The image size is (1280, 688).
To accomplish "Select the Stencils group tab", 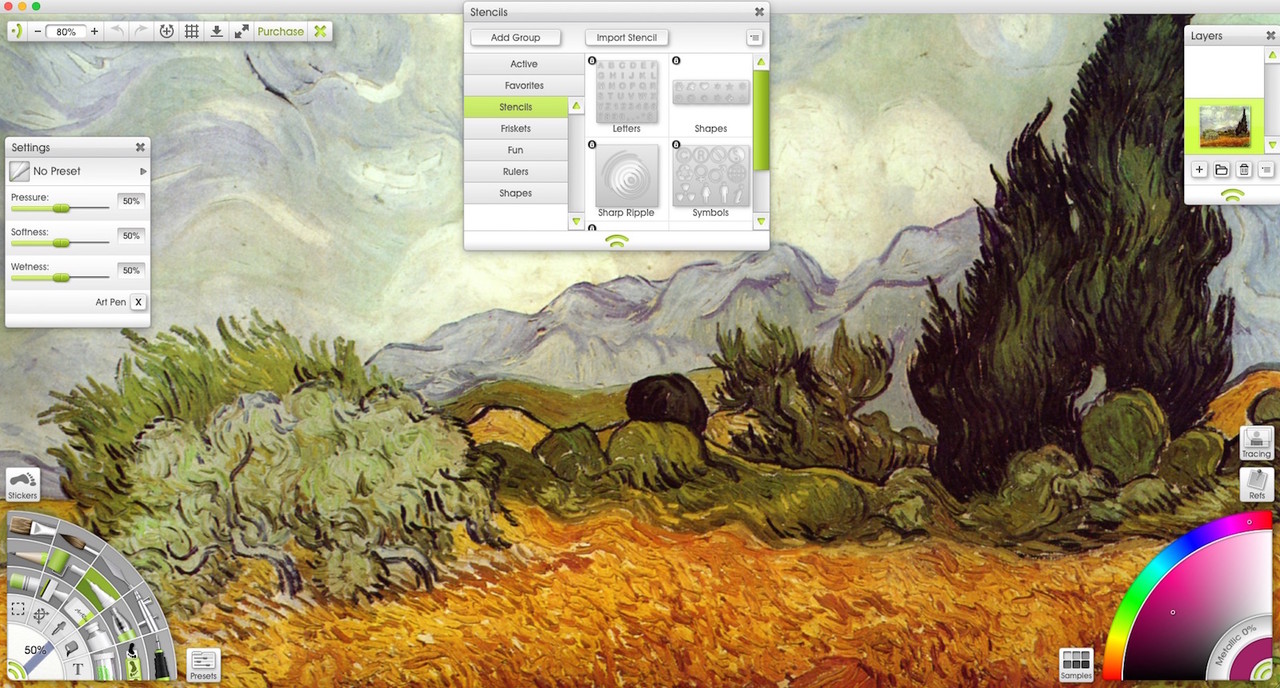I will click(516, 107).
